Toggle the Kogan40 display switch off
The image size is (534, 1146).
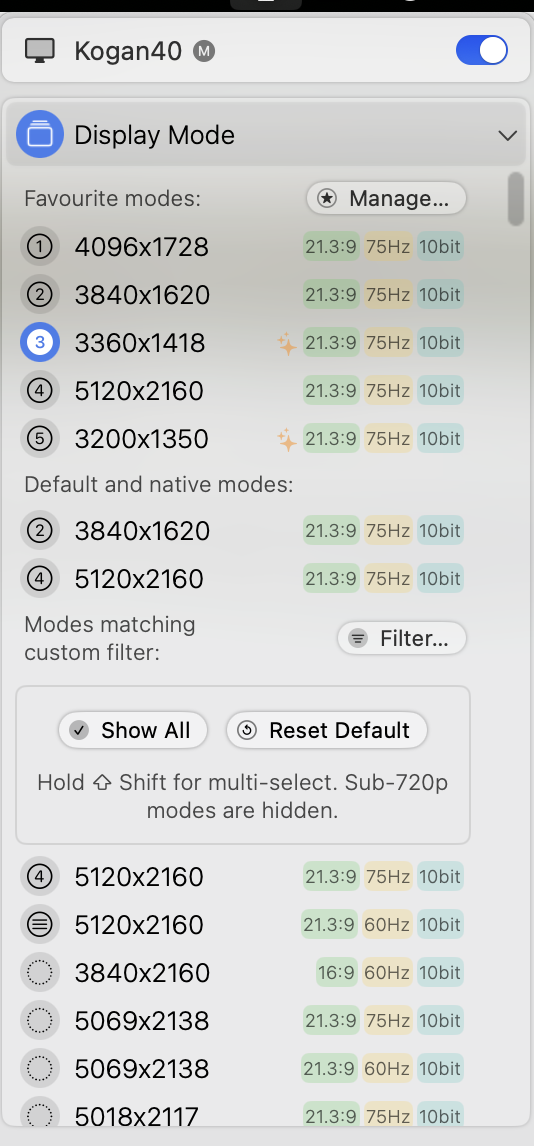pos(481,50)
